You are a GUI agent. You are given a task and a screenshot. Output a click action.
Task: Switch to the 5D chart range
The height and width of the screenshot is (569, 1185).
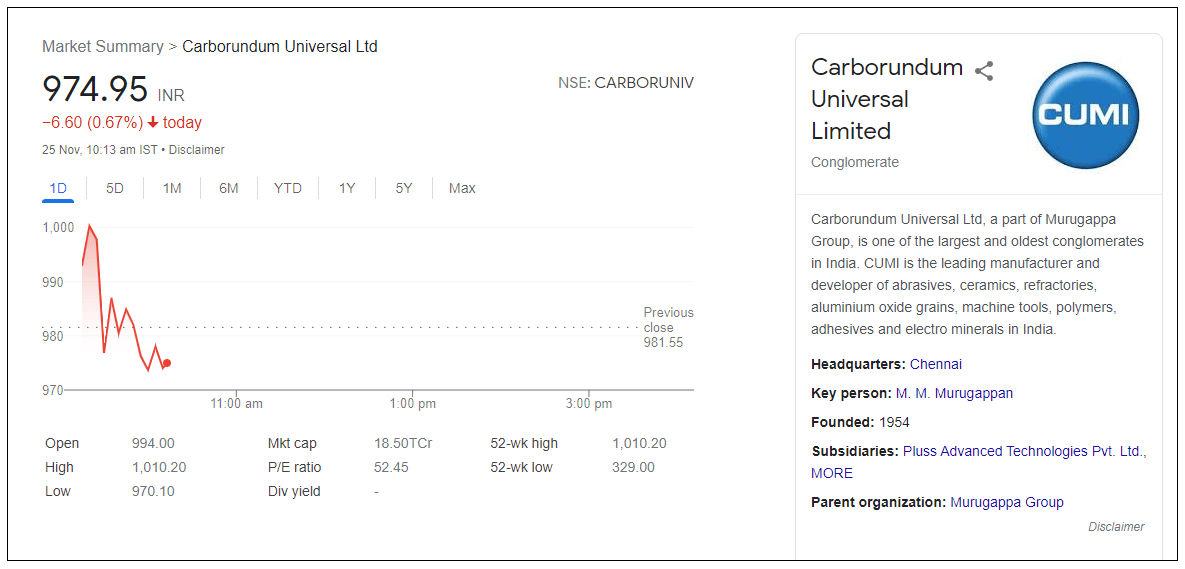(x=115, y=188)
